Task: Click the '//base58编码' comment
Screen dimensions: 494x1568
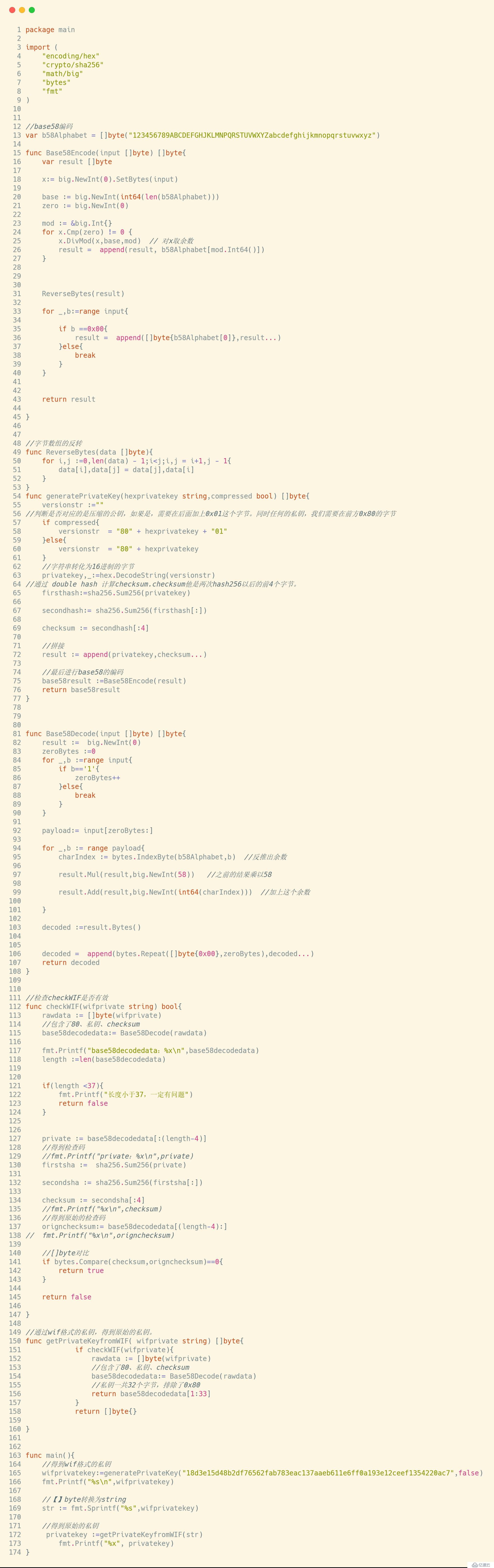Action: 49,127
